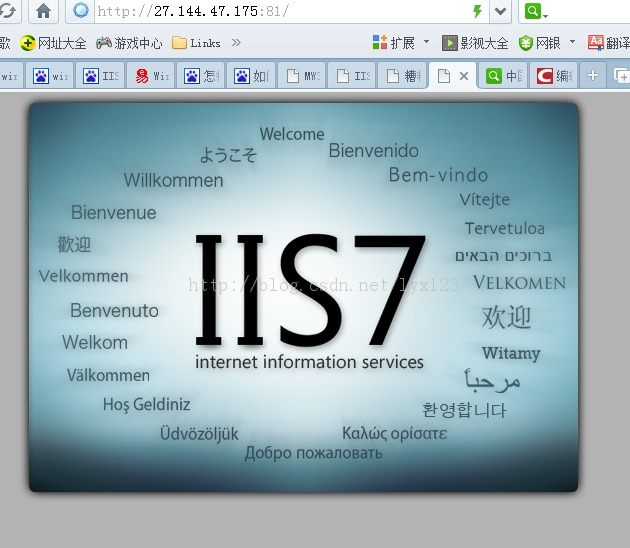Viewport: 630px width, 548px height.
Task: Switch to the Baidu '如' tab
Action: pos(251,76)
